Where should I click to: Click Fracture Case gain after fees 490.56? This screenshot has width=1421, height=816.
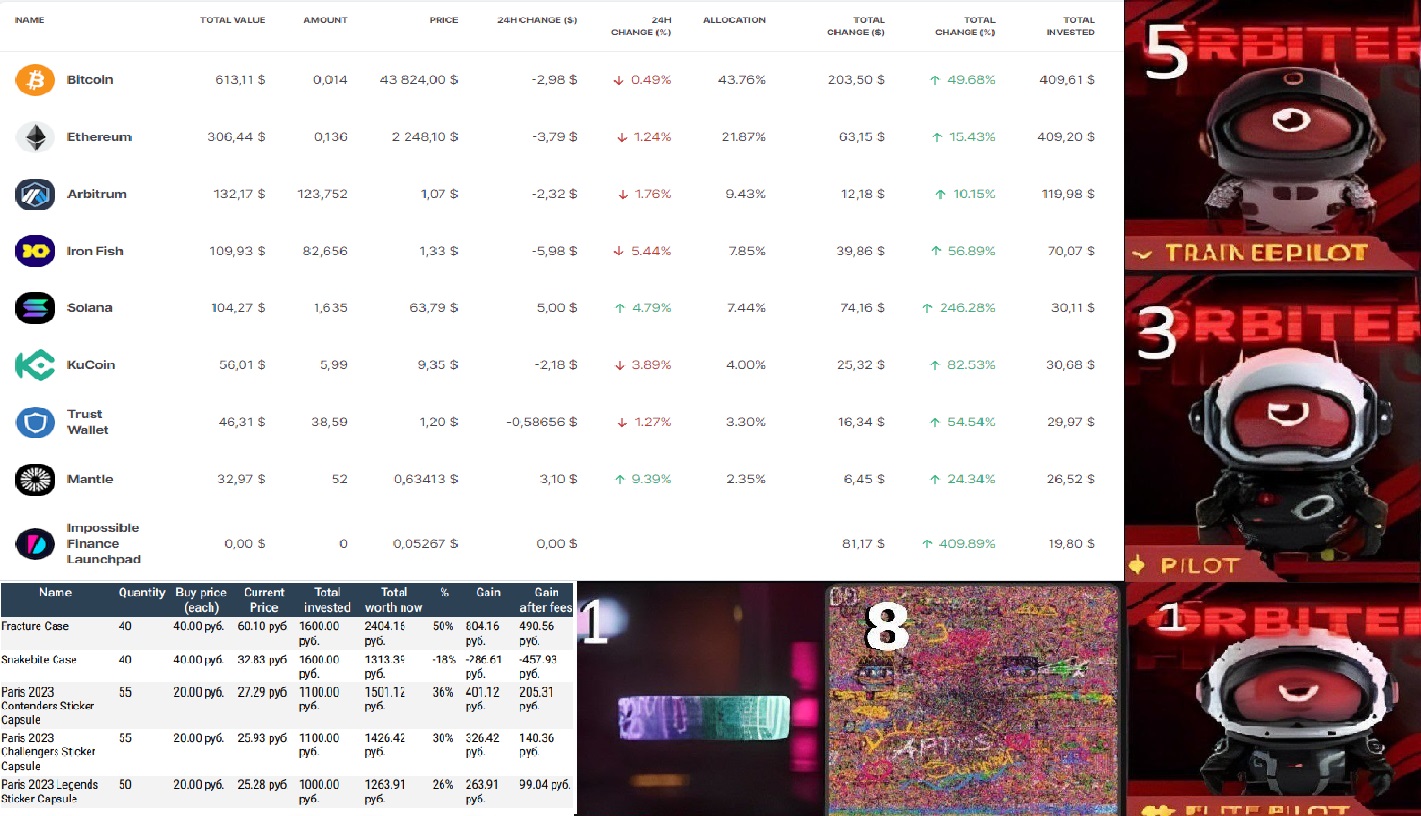(537, 633)
